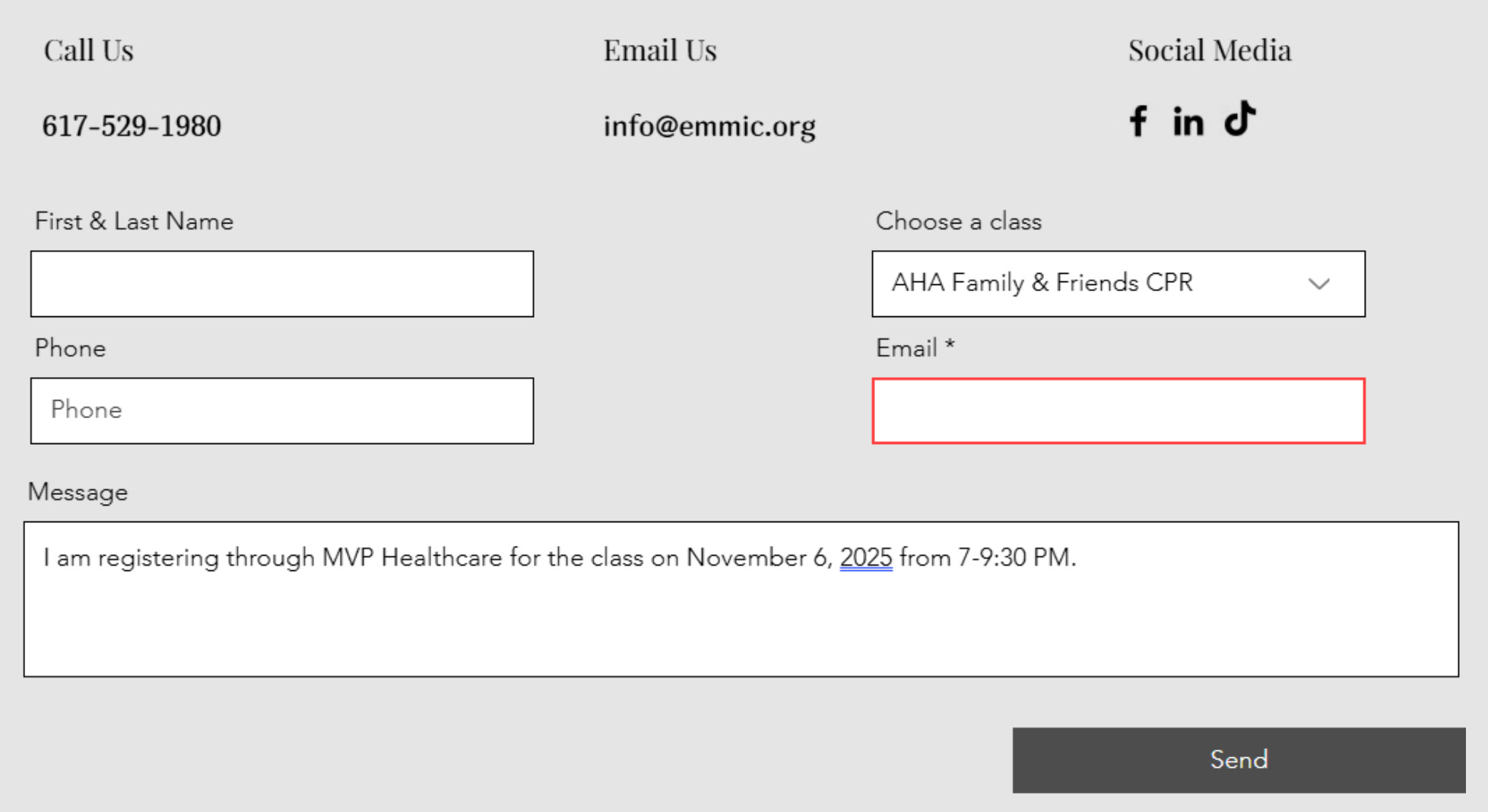Open the Facebook social media page
This screenshot has height=812, width=1488.
pos(1137,122)
